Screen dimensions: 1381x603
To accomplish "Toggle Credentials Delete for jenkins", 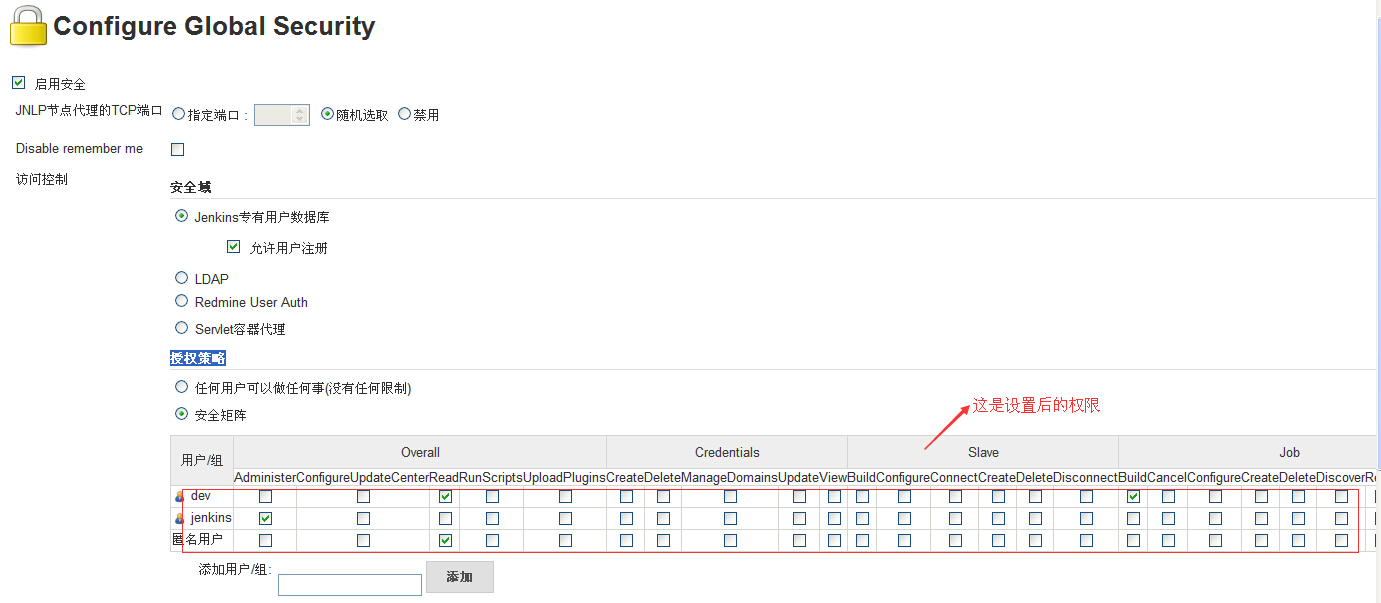I will [x=663, y=518].
